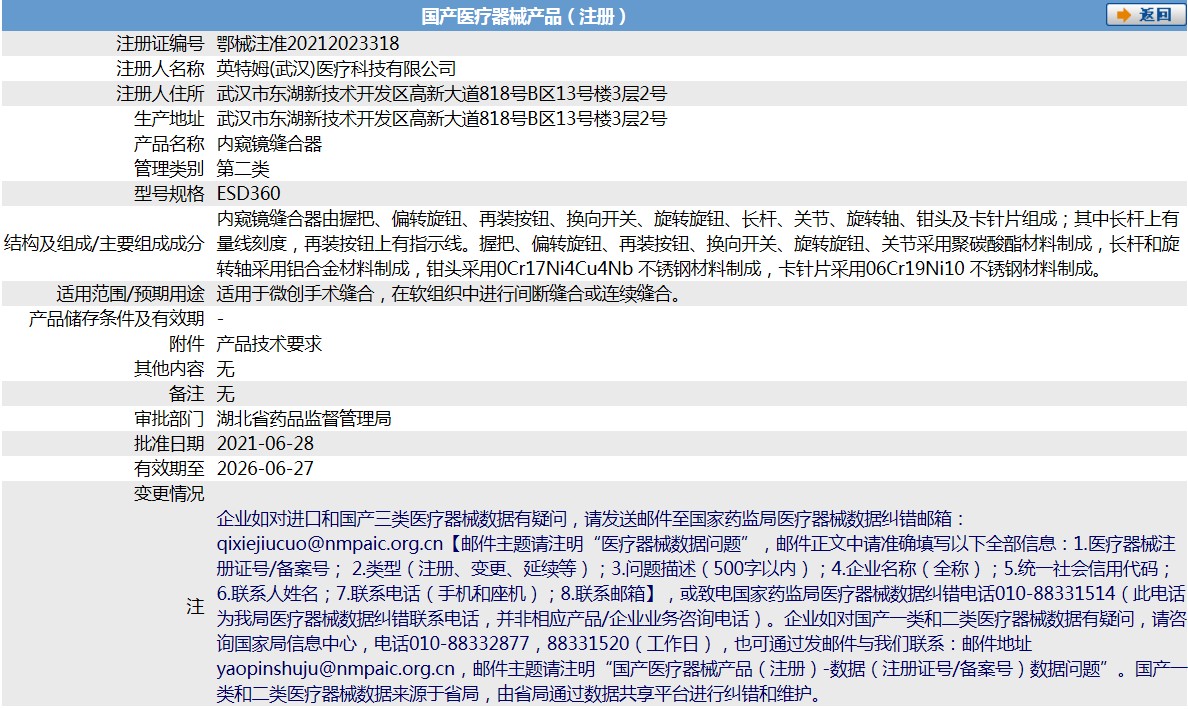Click the email yaopinshuju@nmpaic.org.cn

(336, 669)
